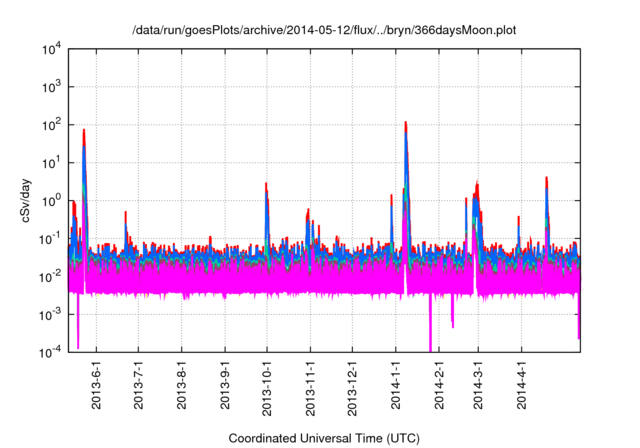Click the 10^4 y-axis tick label
Screen dimensions: 640x448
[x=53, y=49]
